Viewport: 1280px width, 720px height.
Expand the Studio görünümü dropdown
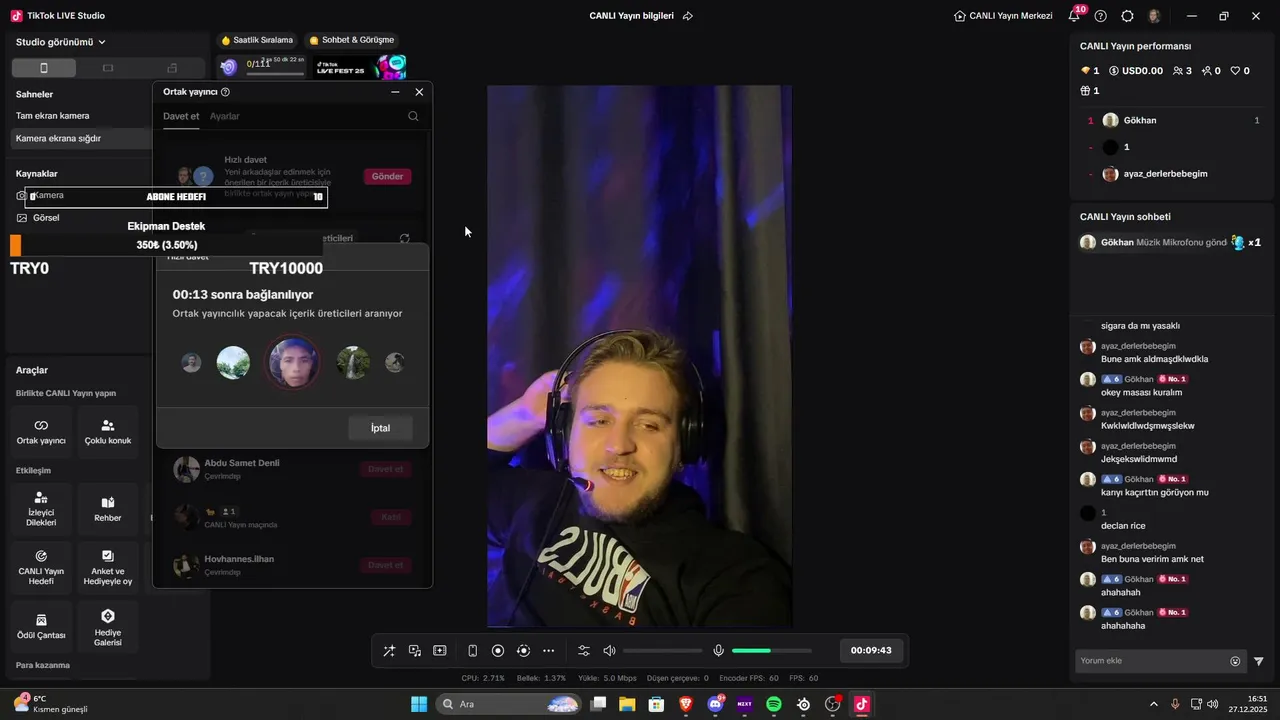[x=61, y=42]
